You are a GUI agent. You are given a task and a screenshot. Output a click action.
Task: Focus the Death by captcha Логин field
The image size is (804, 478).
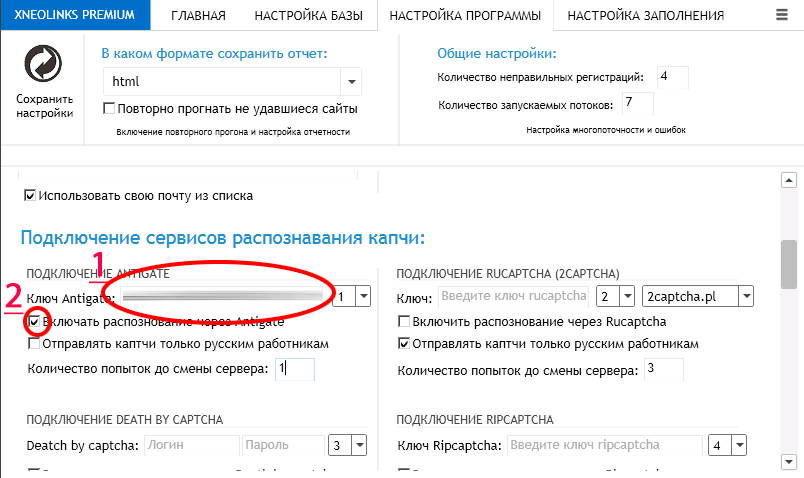point(192,445)
